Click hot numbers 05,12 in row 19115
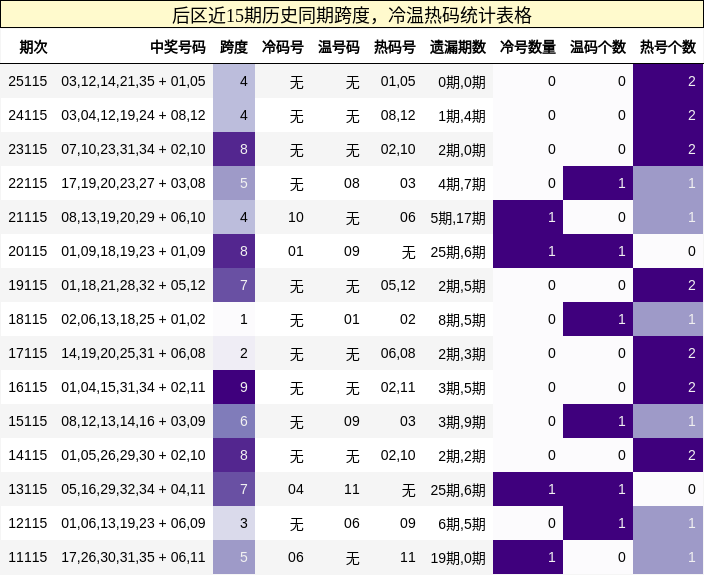Screen dimensions: 704x575 coord(398,285)
